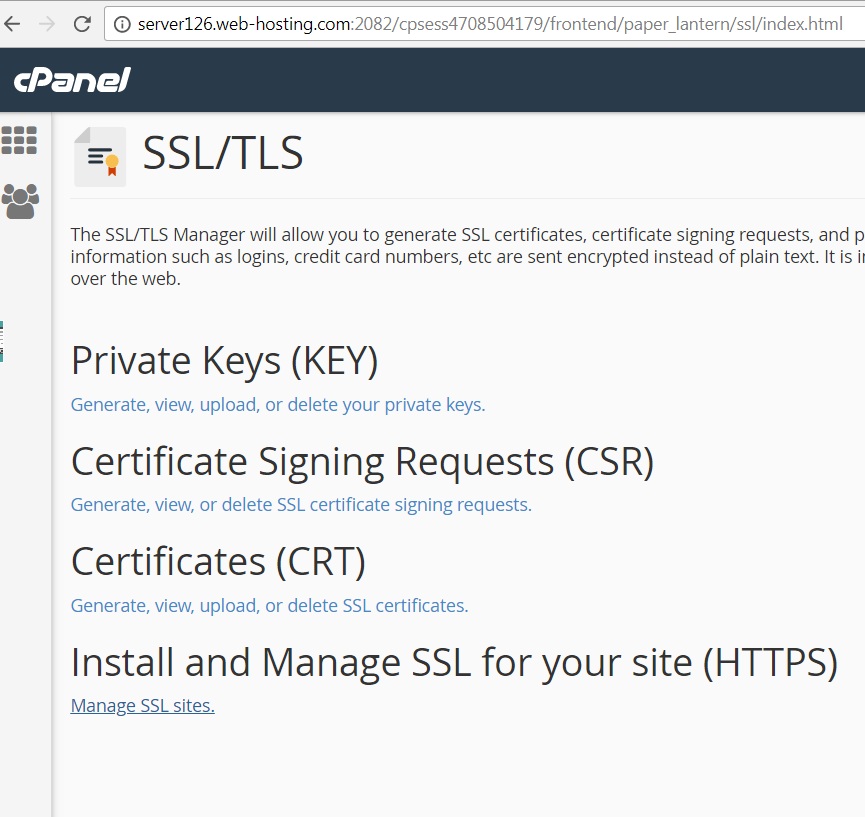
Task: Click Install and Manage SSL heading
Action: [455, 663]
